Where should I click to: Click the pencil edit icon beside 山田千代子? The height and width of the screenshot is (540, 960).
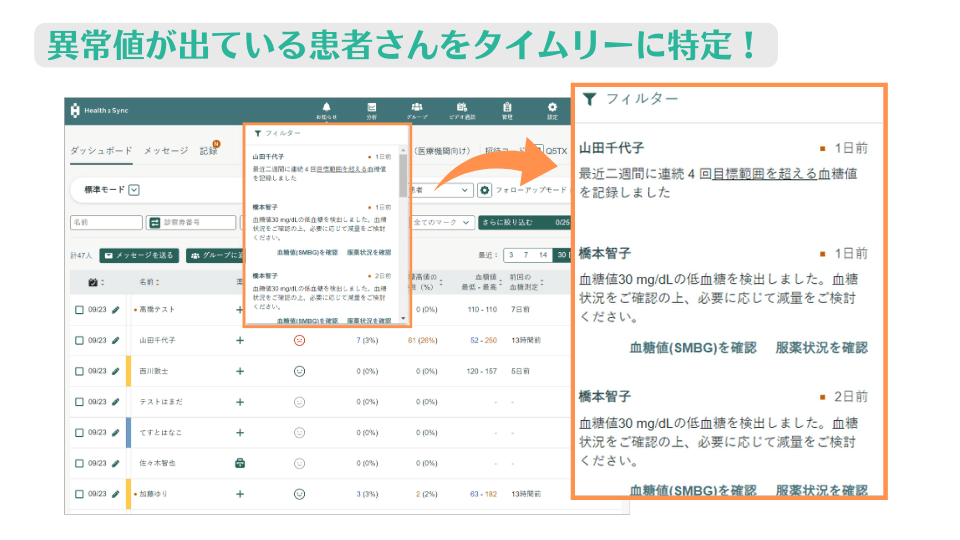point(115,340)
